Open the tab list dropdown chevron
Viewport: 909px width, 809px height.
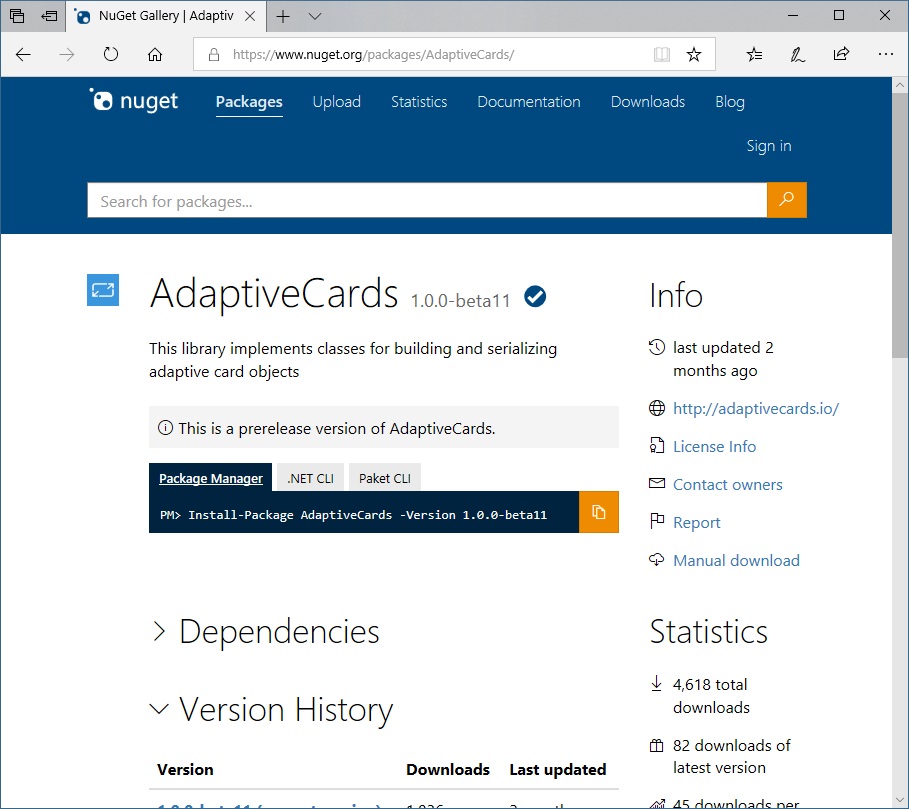[x=314, y=16]
